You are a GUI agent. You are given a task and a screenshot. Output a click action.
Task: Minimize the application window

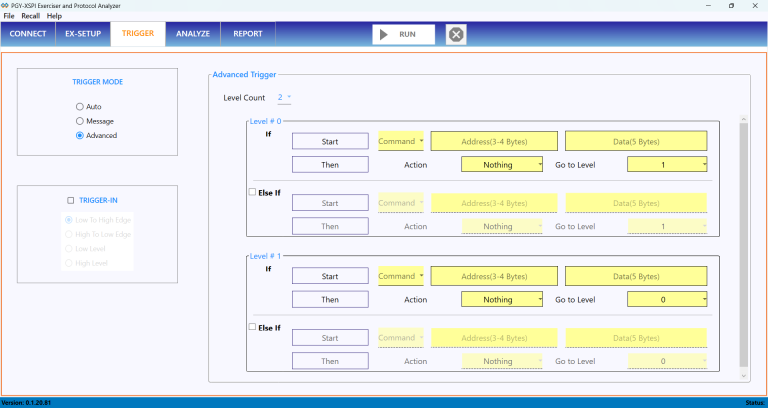click(708, 5)
